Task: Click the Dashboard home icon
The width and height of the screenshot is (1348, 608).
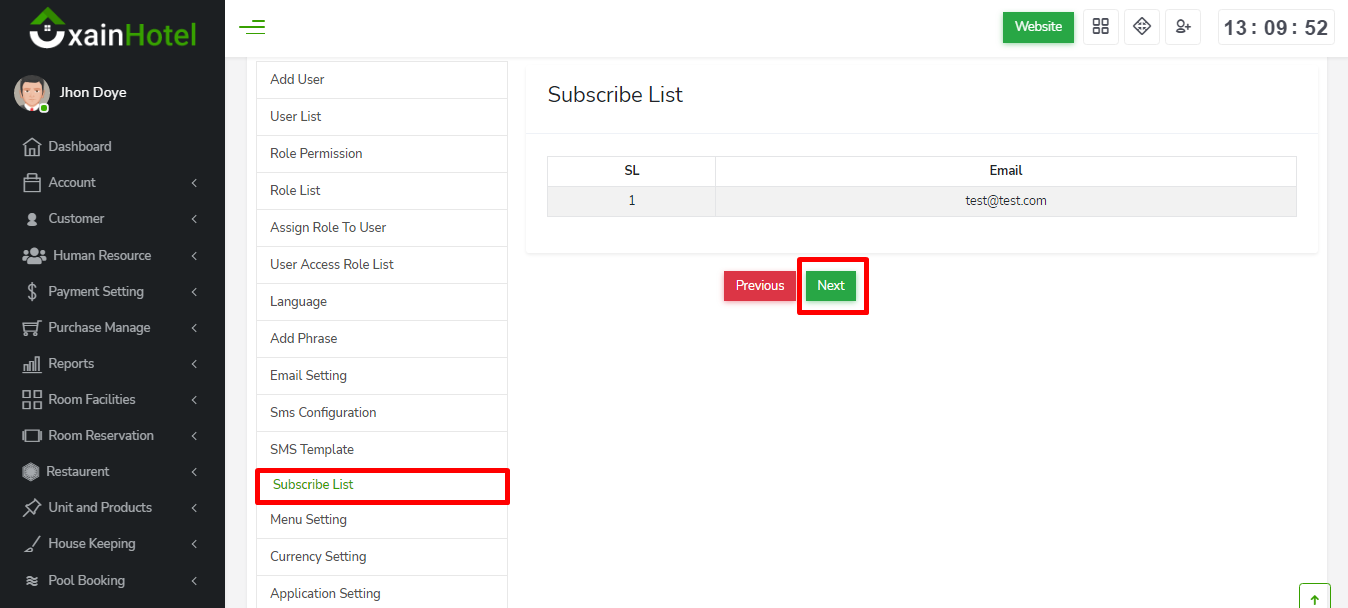Action: click(32, 147)
